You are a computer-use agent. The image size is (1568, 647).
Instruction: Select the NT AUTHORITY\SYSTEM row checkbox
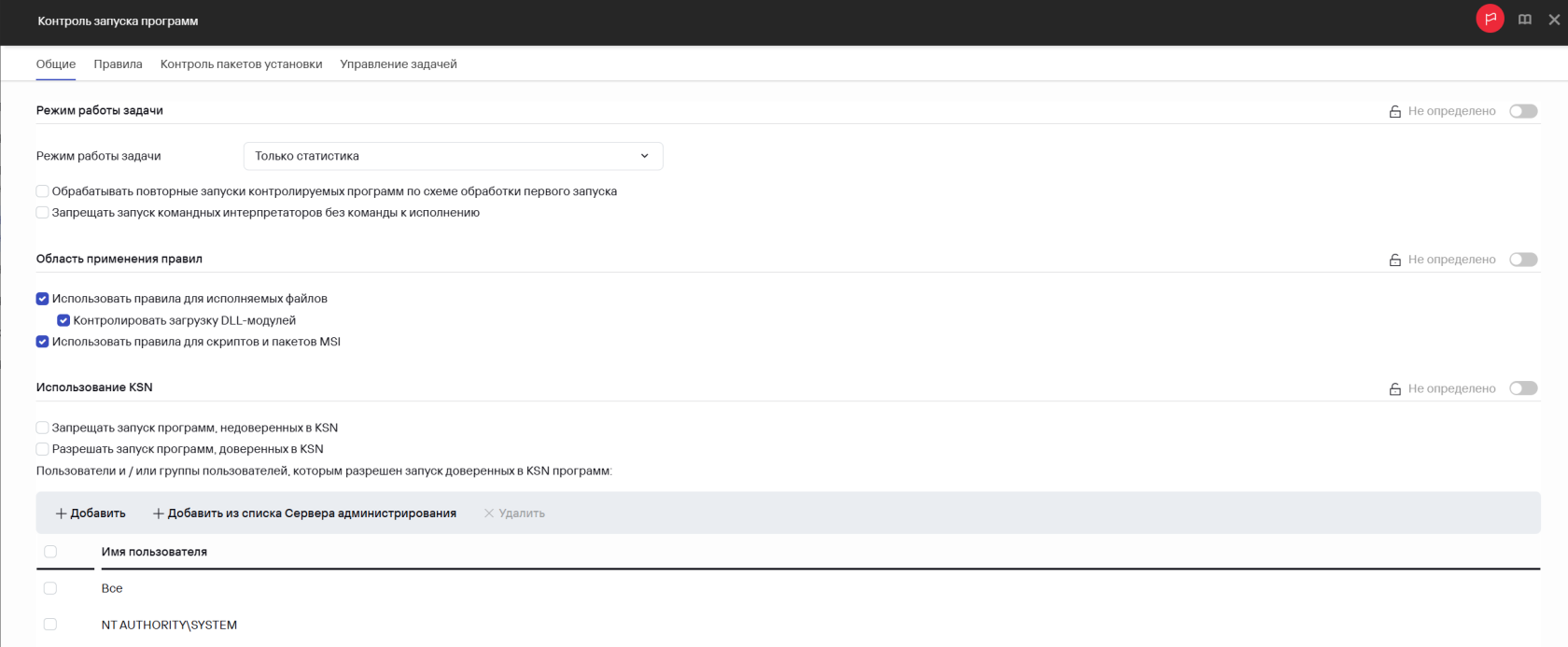[x=50, y=625]
